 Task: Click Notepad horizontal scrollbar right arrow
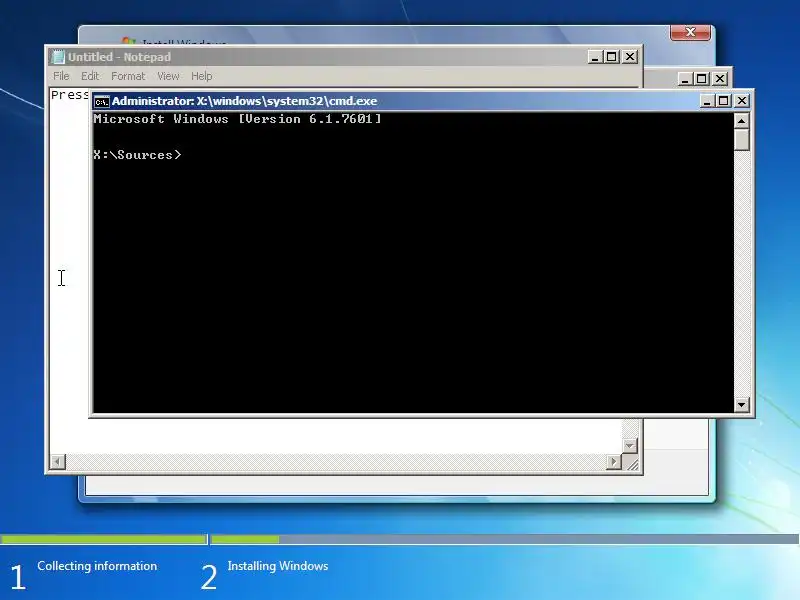click(613, 462)
